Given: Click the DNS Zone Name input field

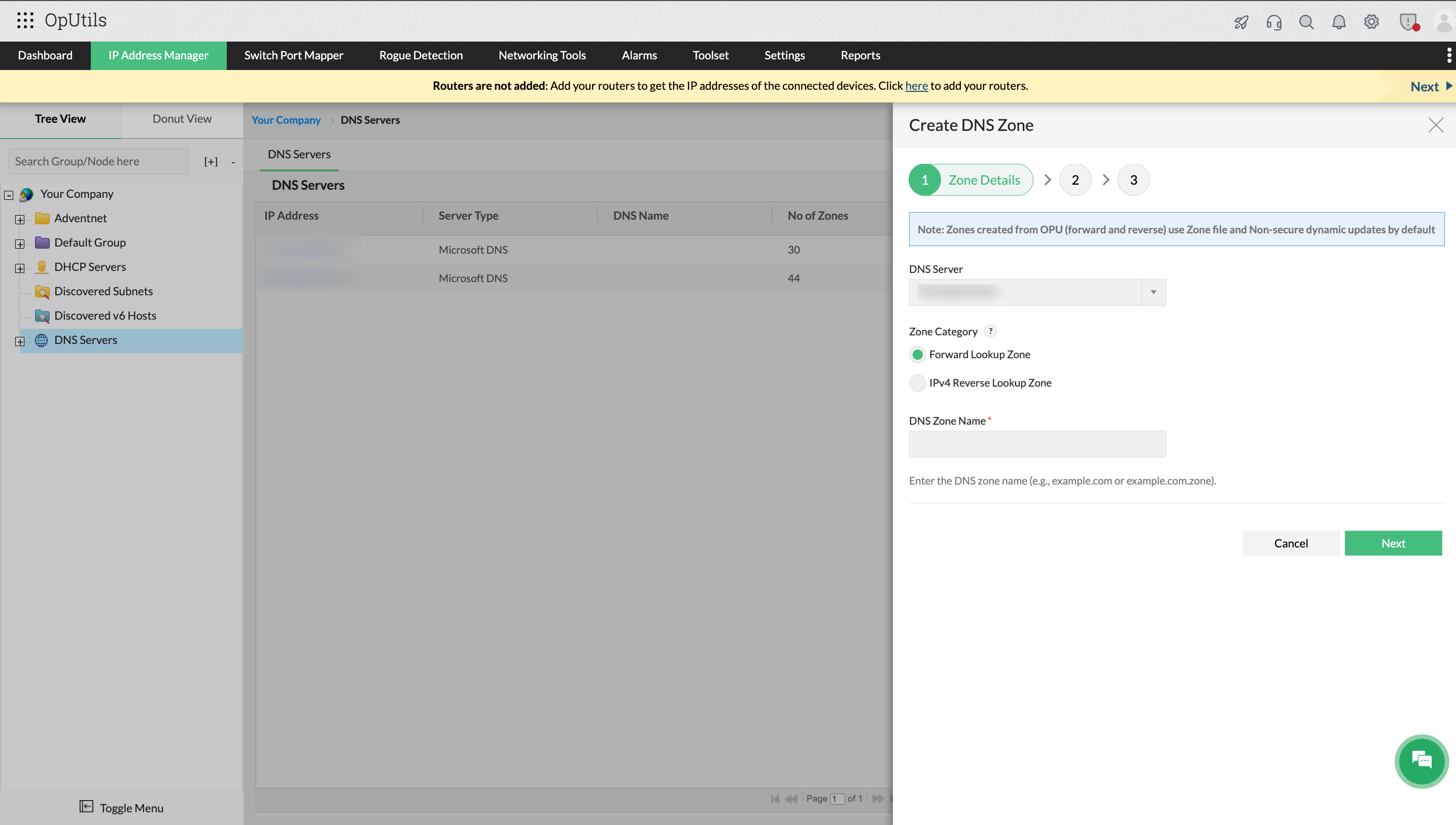Looking at the screenshot, I should (x=1037, y=443).
